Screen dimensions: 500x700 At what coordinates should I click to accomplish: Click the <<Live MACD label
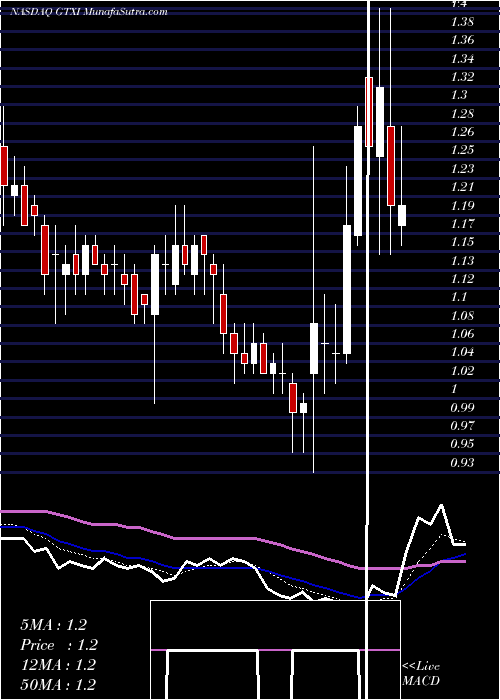click(421, 674)
